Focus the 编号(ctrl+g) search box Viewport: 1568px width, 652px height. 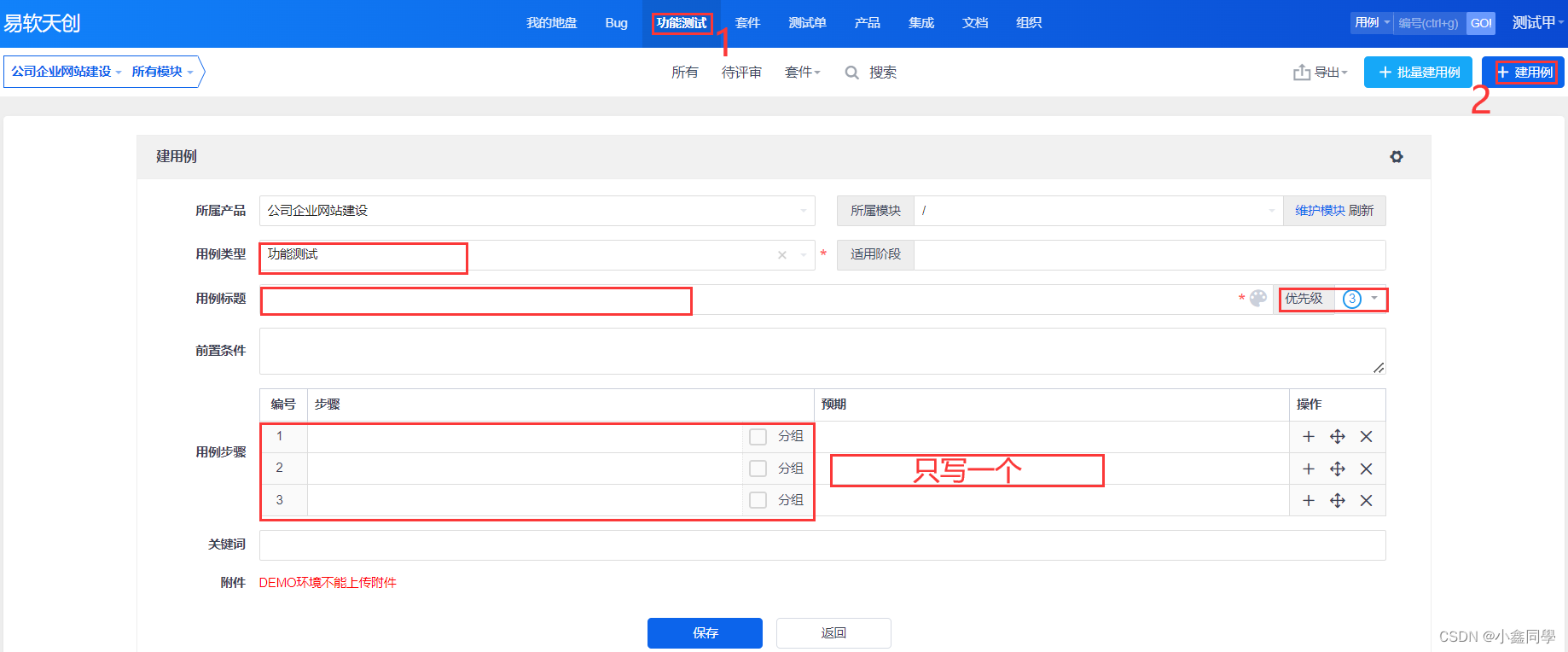(1430, 23)
